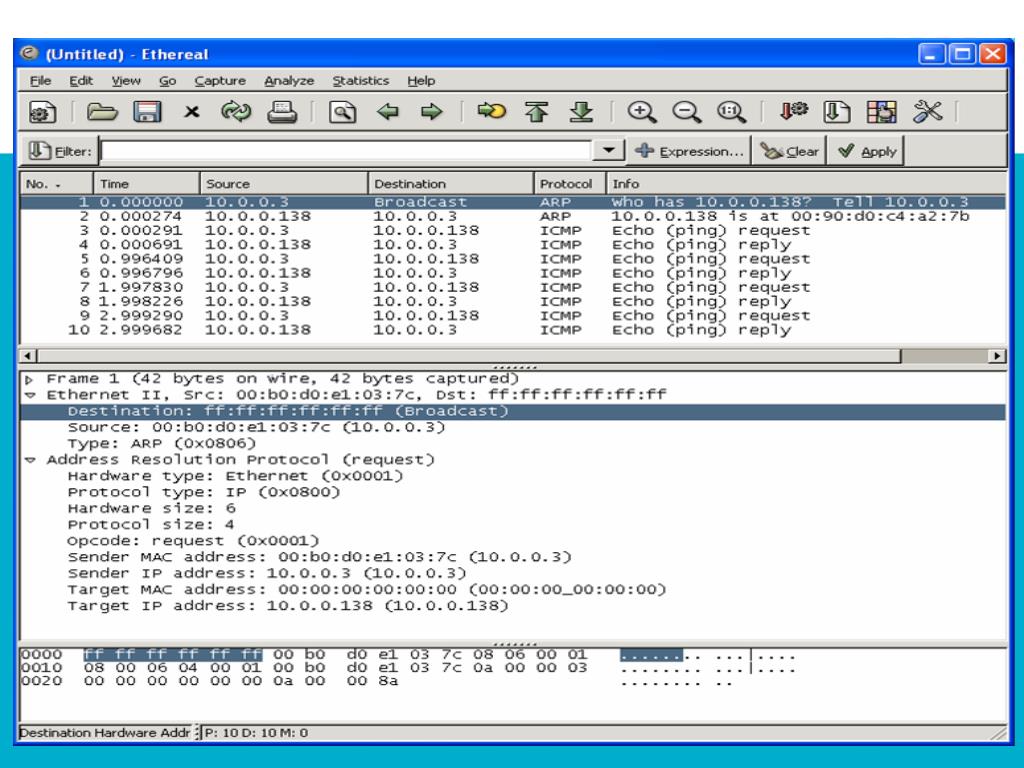This screenshot has height=768, width=1024.
Task: Sort by No. column header
Action: [x=57, y=184]
